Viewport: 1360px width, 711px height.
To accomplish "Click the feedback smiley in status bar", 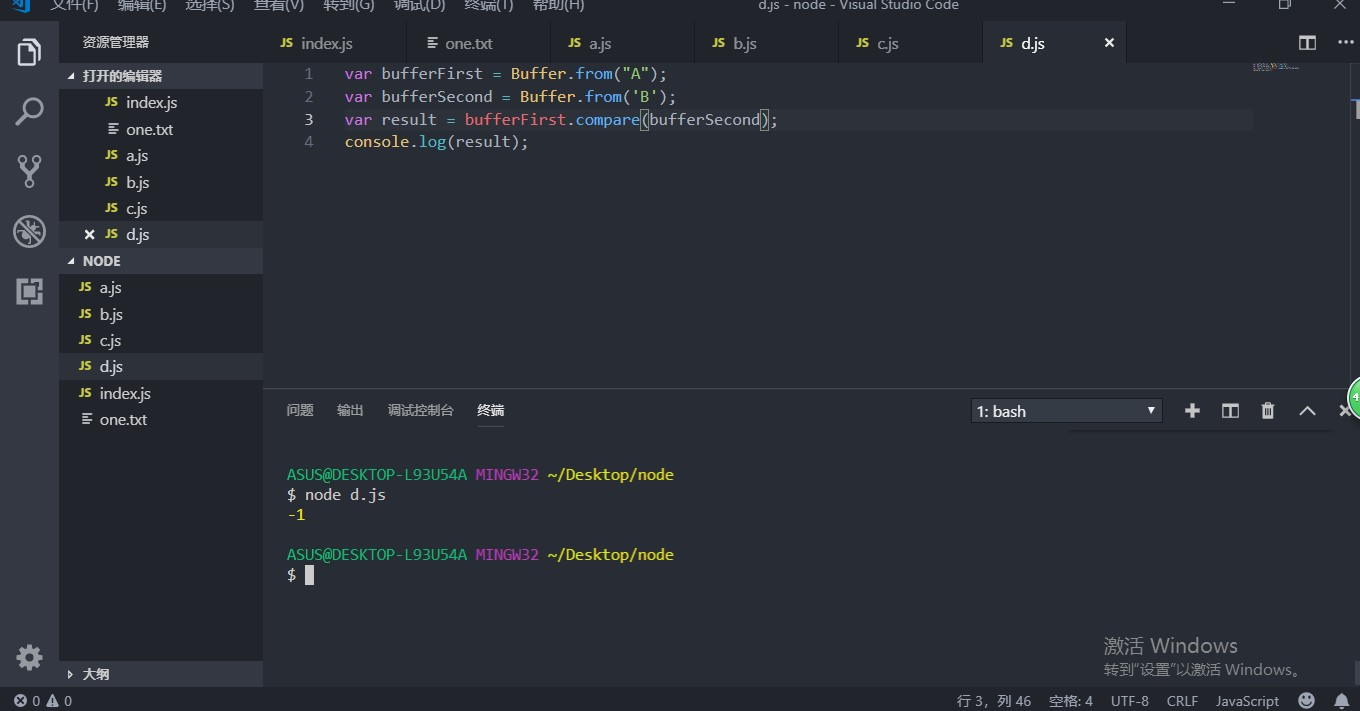I will [1306, 701].
